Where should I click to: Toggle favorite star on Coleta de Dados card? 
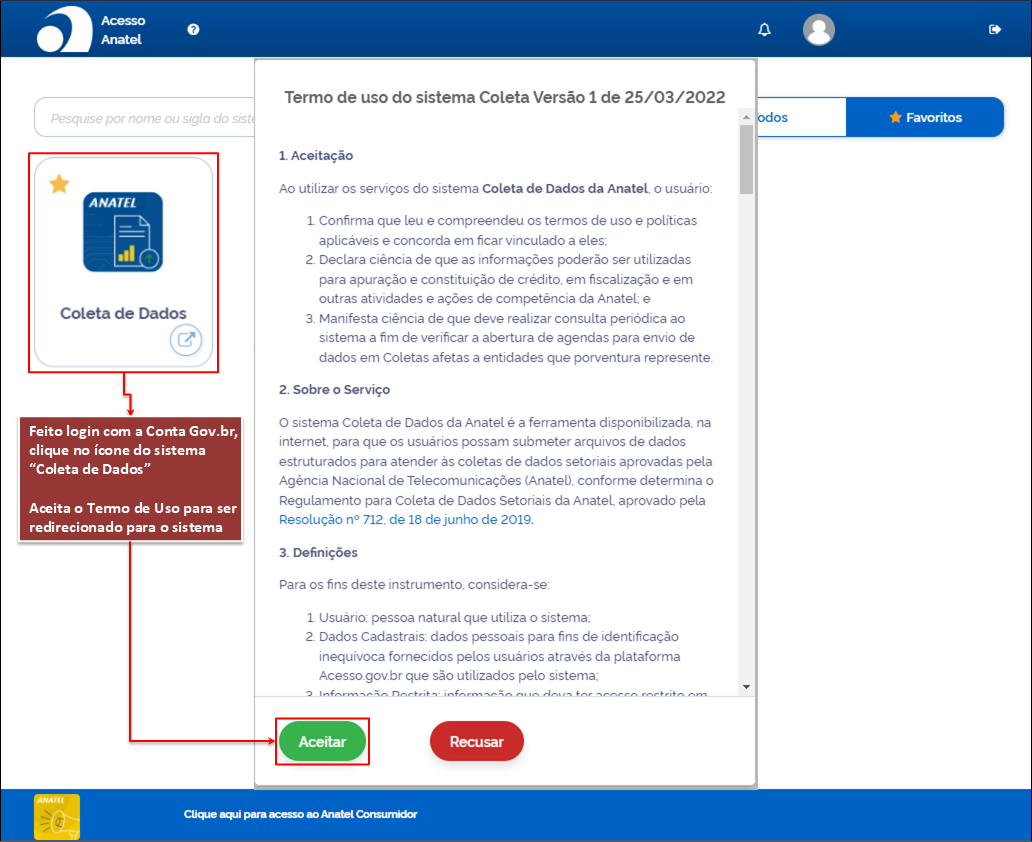click(60, 184)
